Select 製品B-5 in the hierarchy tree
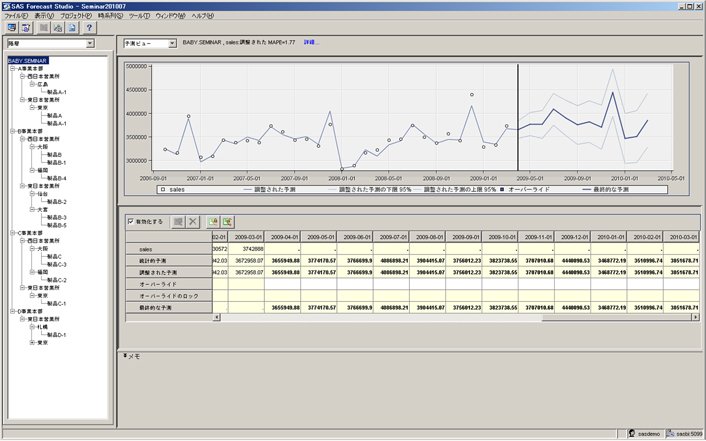 click(x=57, y=225)
